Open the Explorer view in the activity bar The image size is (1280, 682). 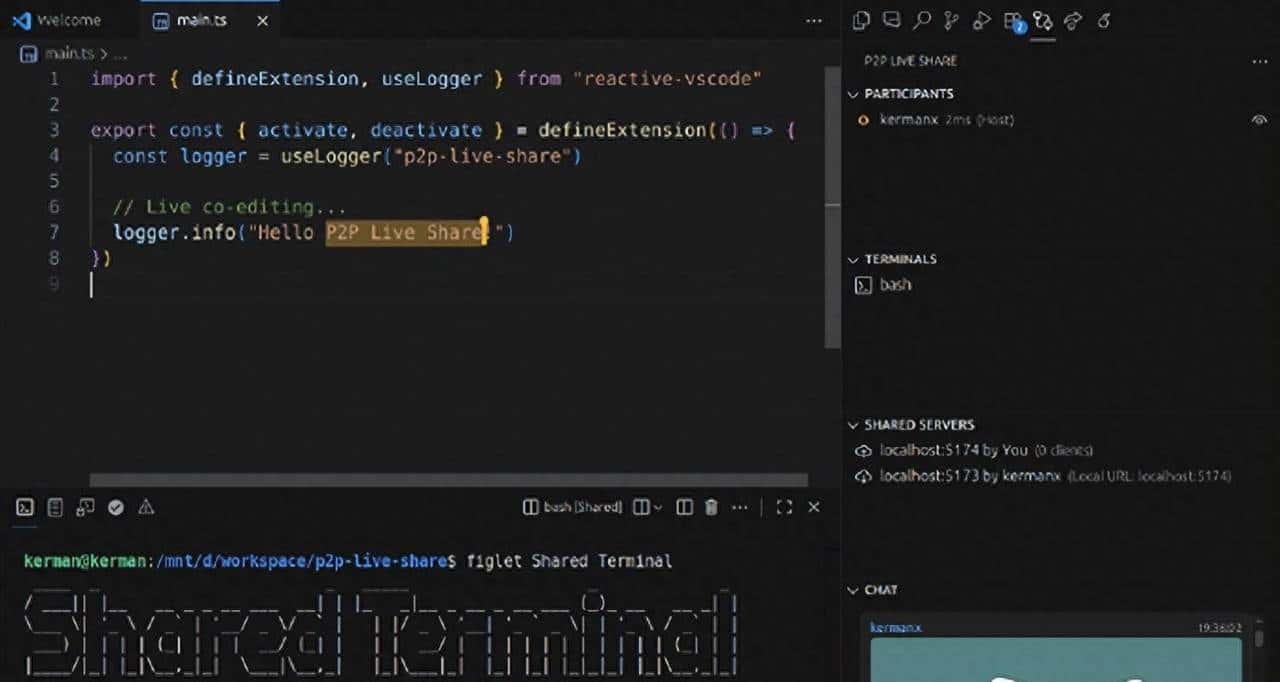(x=860, y=20)
